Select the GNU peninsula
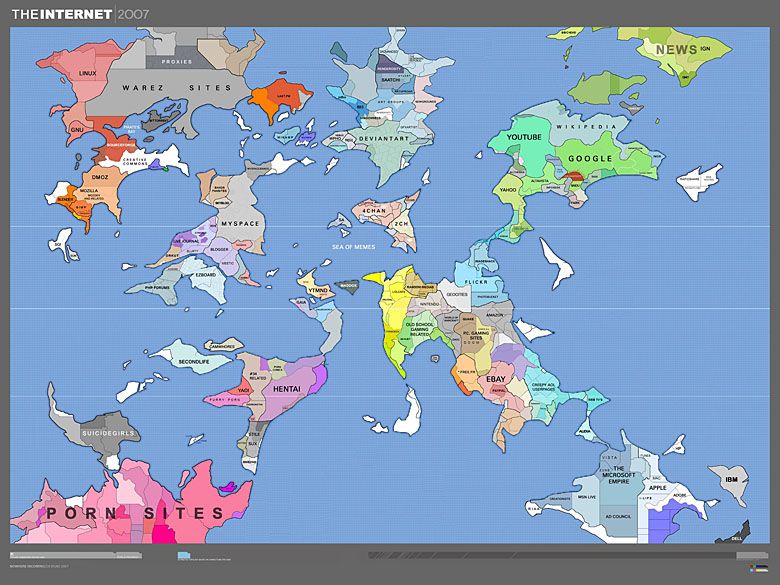The width and height of the screenshot is (780, 585). click(77, 129)
